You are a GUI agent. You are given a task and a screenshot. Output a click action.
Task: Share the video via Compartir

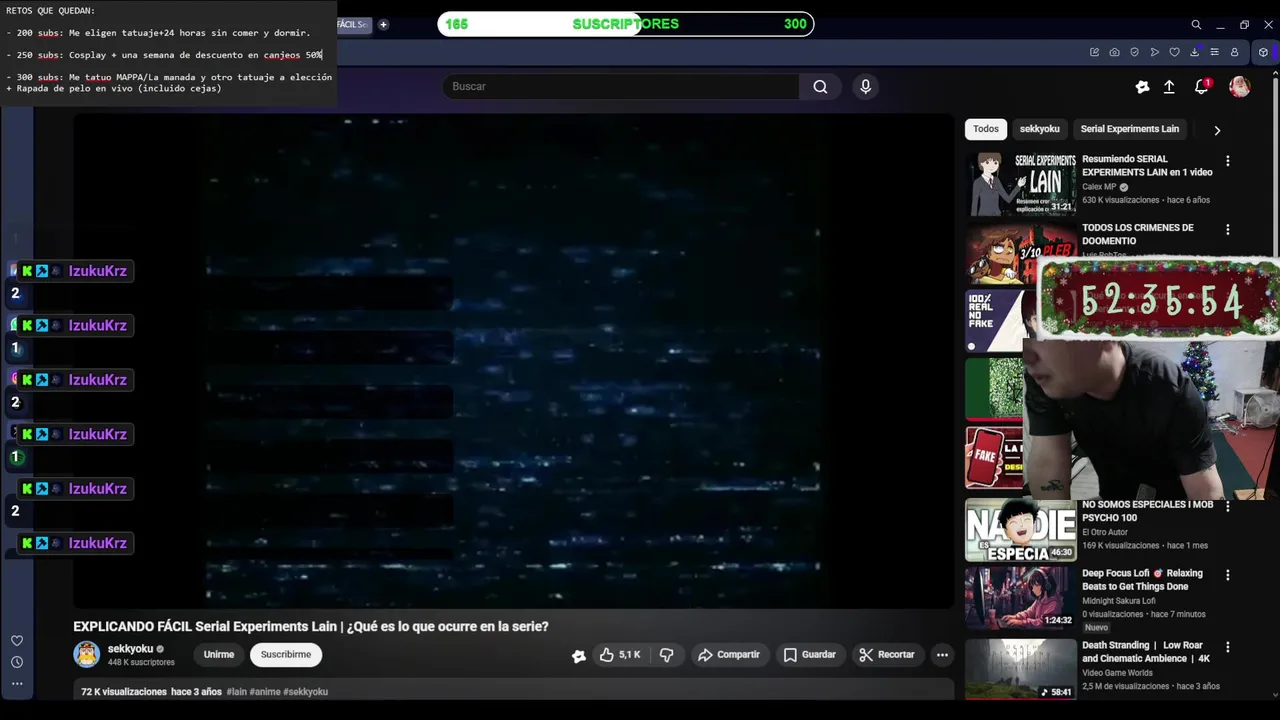pos(729,655)
